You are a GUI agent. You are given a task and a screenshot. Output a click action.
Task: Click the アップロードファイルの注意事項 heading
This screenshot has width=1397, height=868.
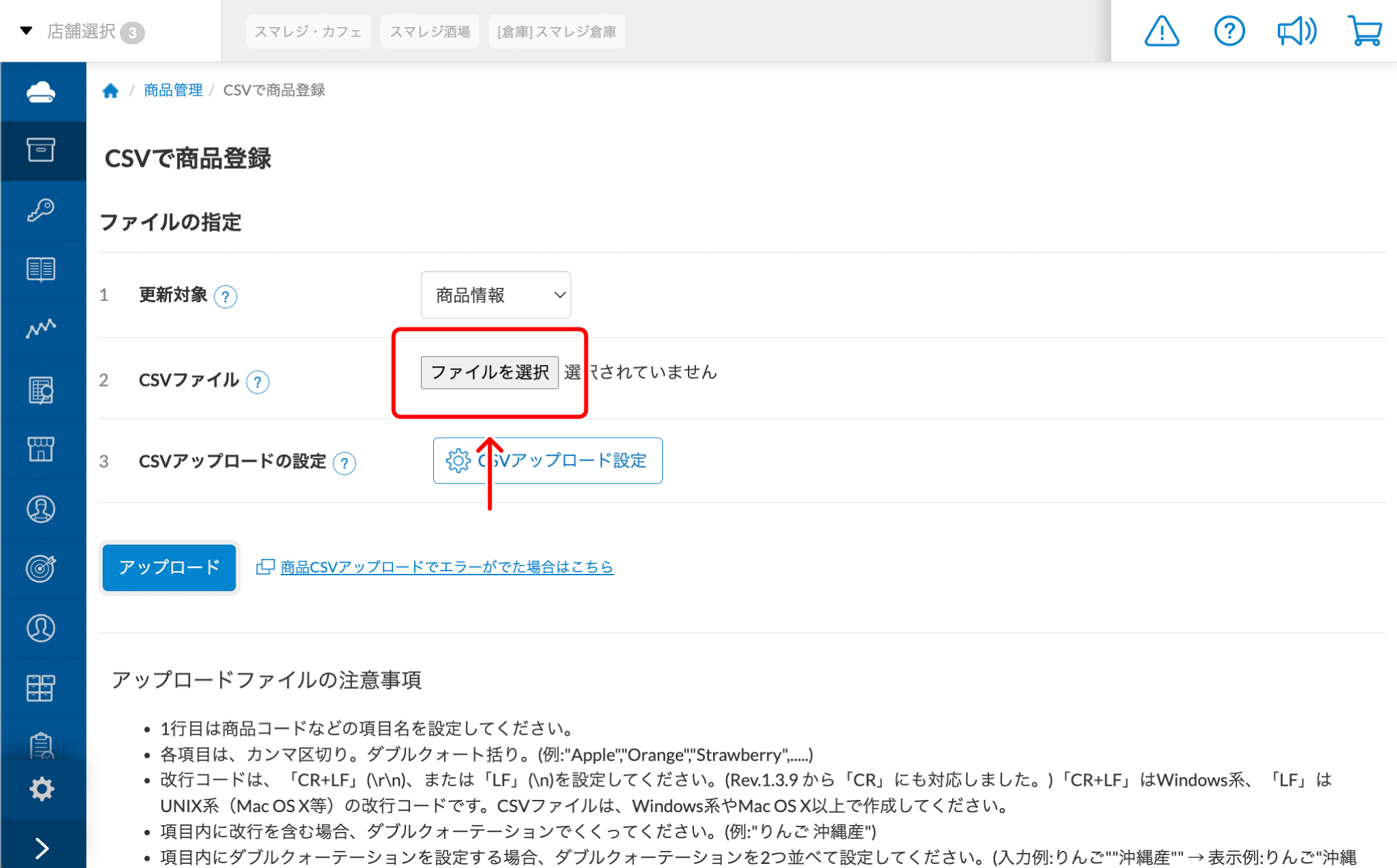(266, 680)
